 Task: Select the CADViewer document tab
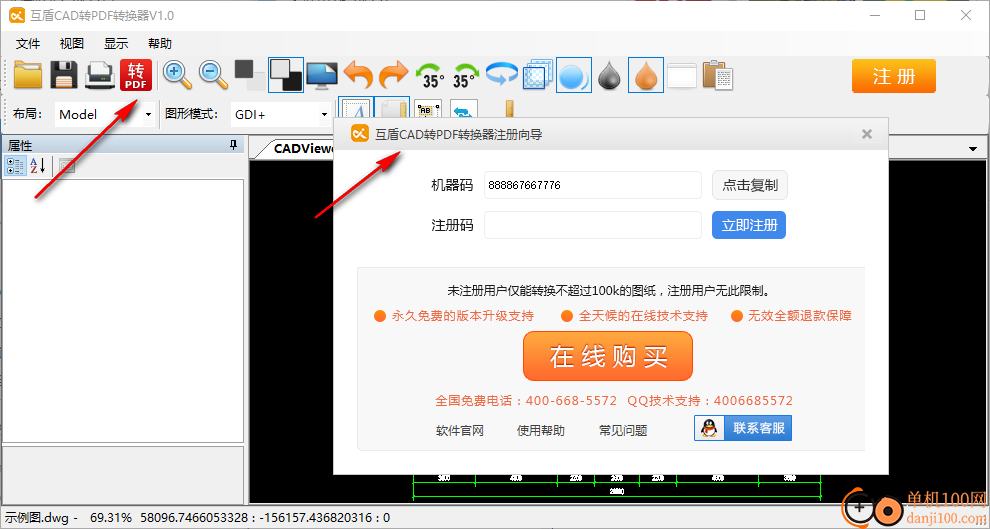point(297,148)
